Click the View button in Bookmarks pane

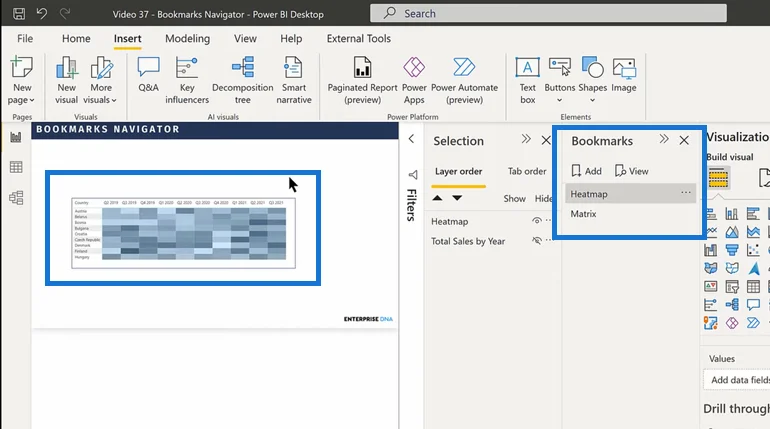coord(632,171)
